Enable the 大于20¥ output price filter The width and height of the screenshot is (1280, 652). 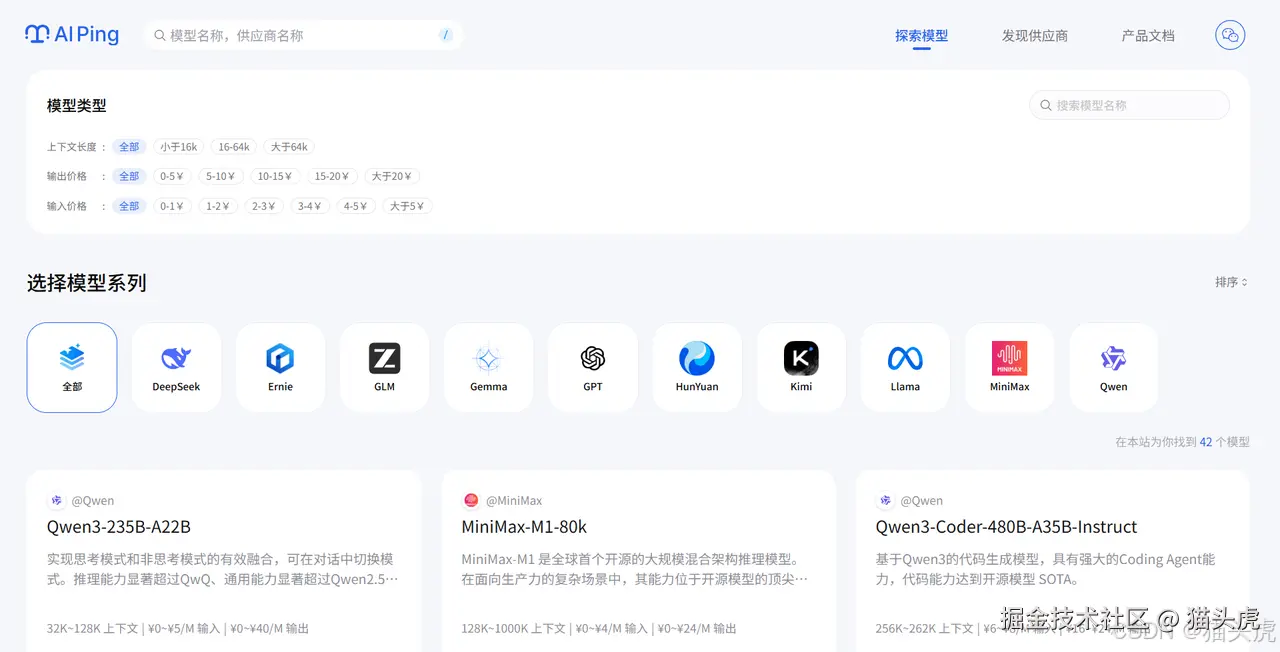[x=392, y=176]
